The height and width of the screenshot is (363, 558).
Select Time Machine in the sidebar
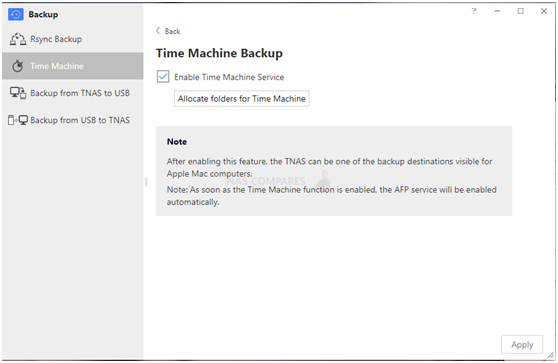[73, 66]
